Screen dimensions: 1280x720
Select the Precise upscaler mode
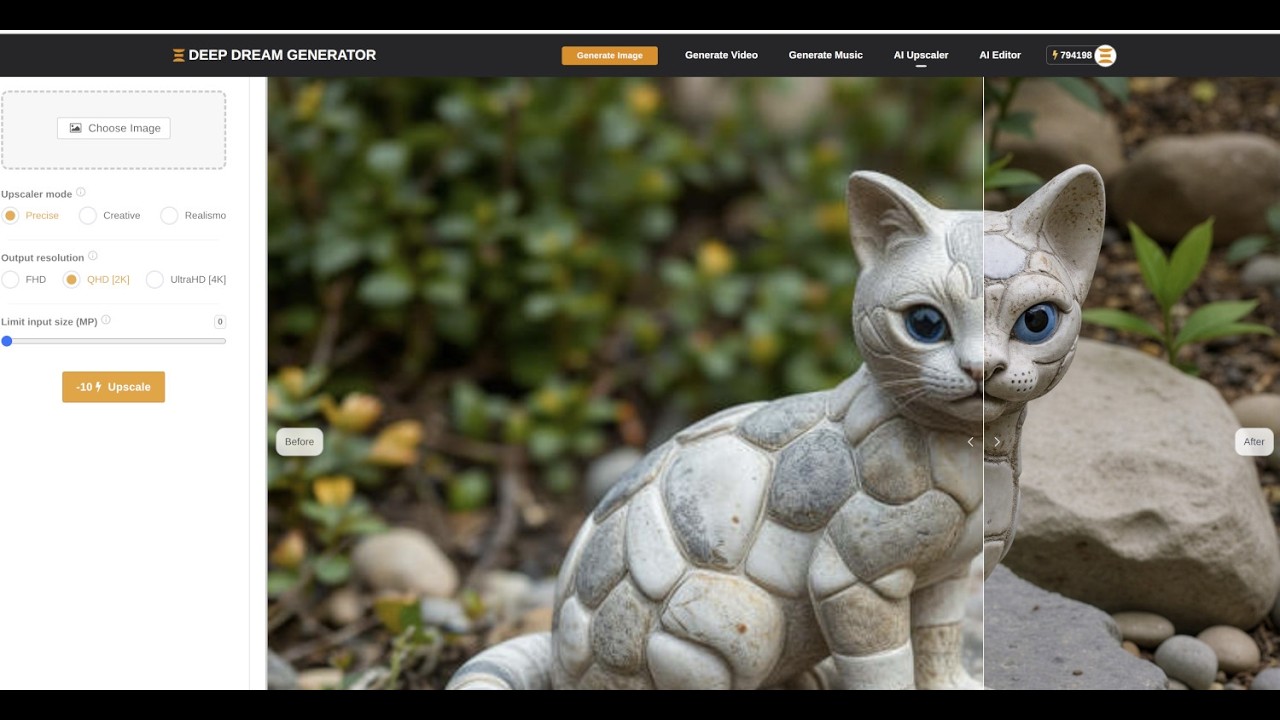[x=11, y=215]
